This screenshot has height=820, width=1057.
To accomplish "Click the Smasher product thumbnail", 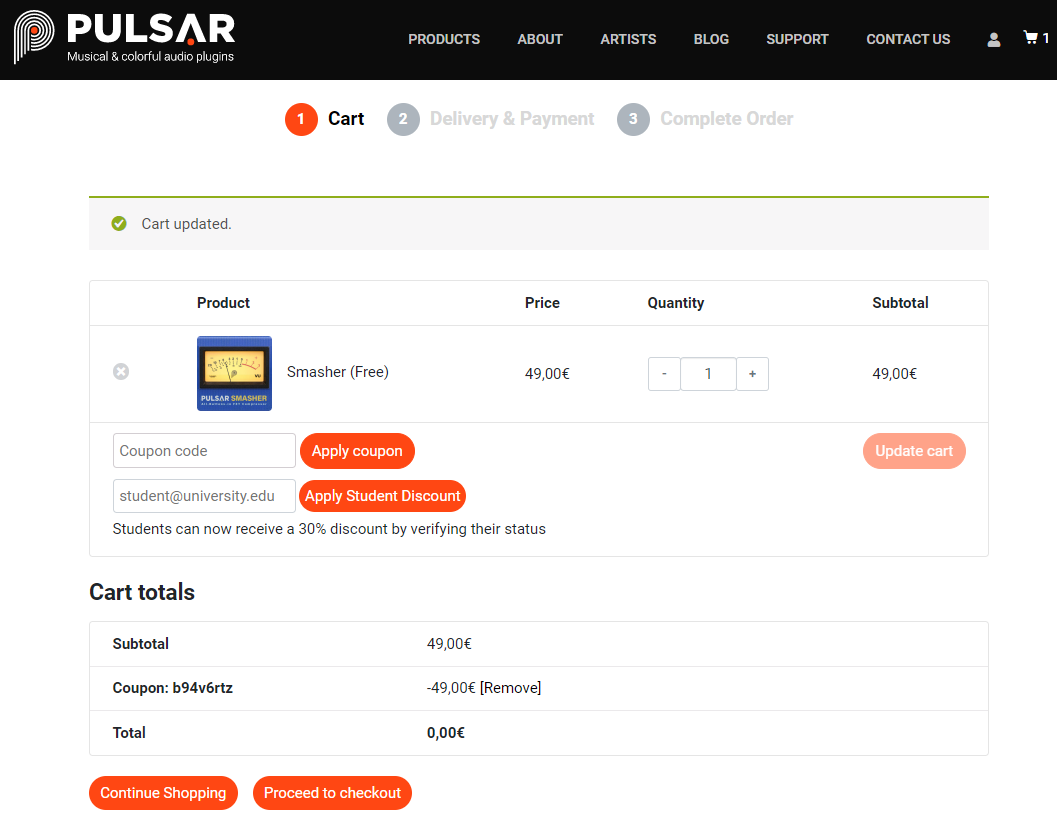I will (x=235, y=374).
